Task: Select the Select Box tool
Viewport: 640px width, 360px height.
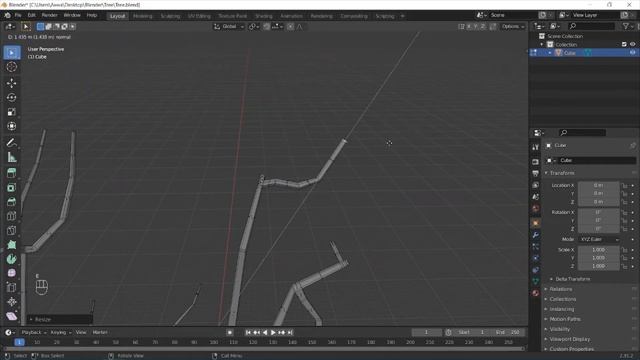Action: 12,53
